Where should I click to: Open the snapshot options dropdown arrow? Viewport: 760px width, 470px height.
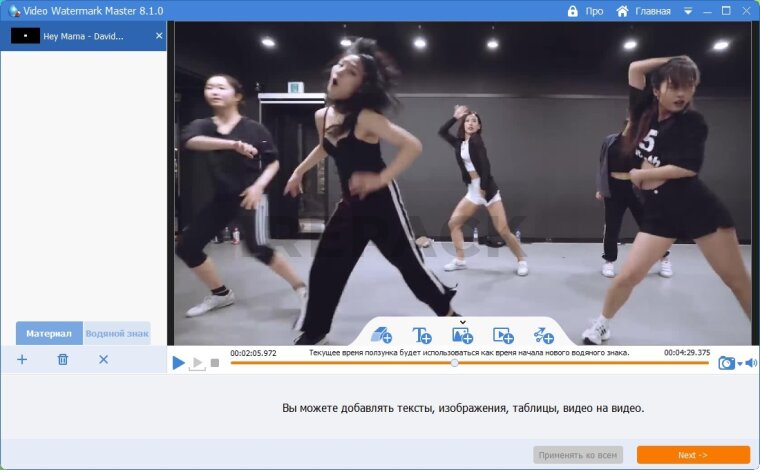740,364
